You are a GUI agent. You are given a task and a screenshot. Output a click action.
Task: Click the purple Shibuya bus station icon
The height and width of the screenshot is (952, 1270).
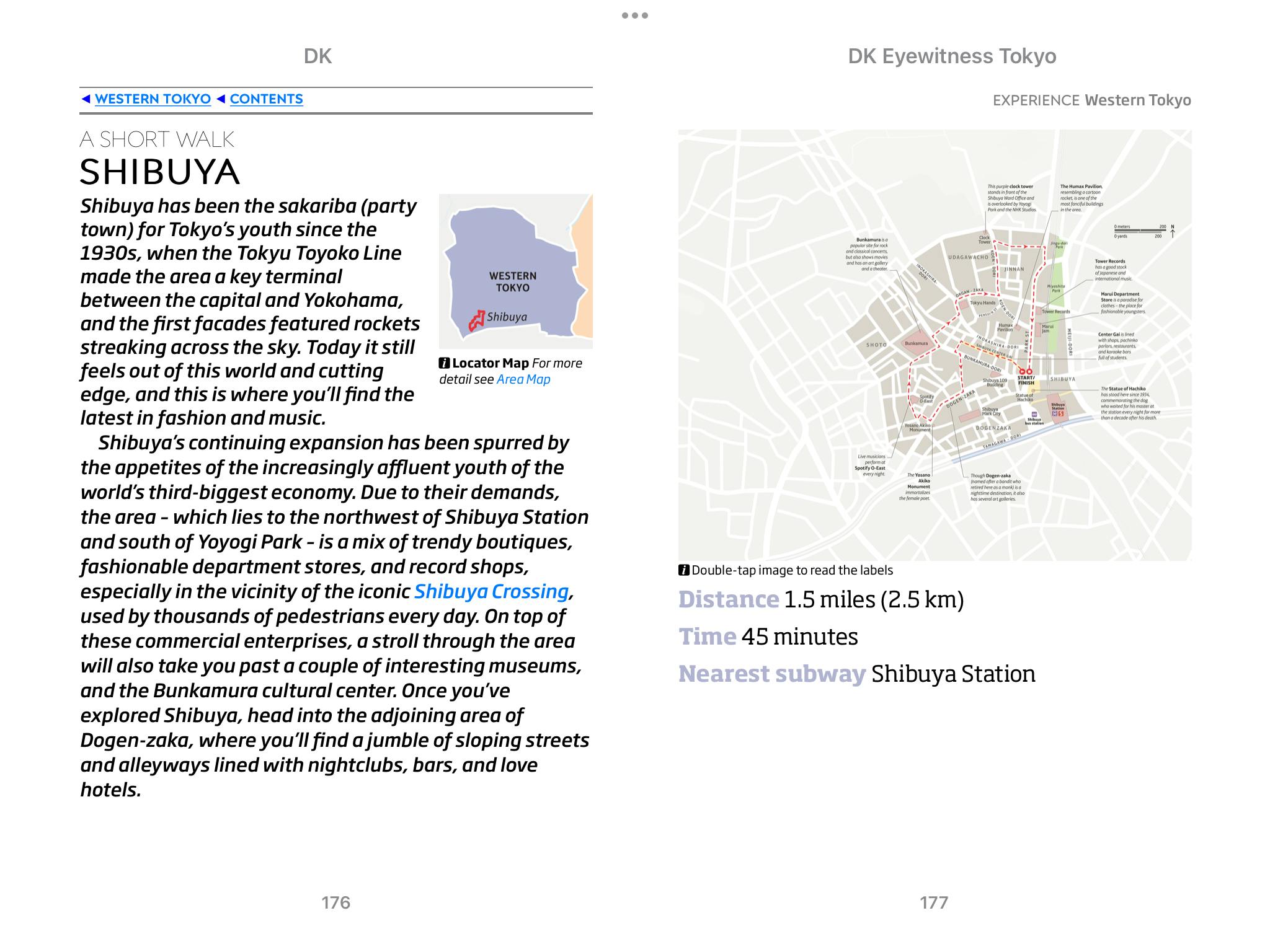pos(1034,415)
